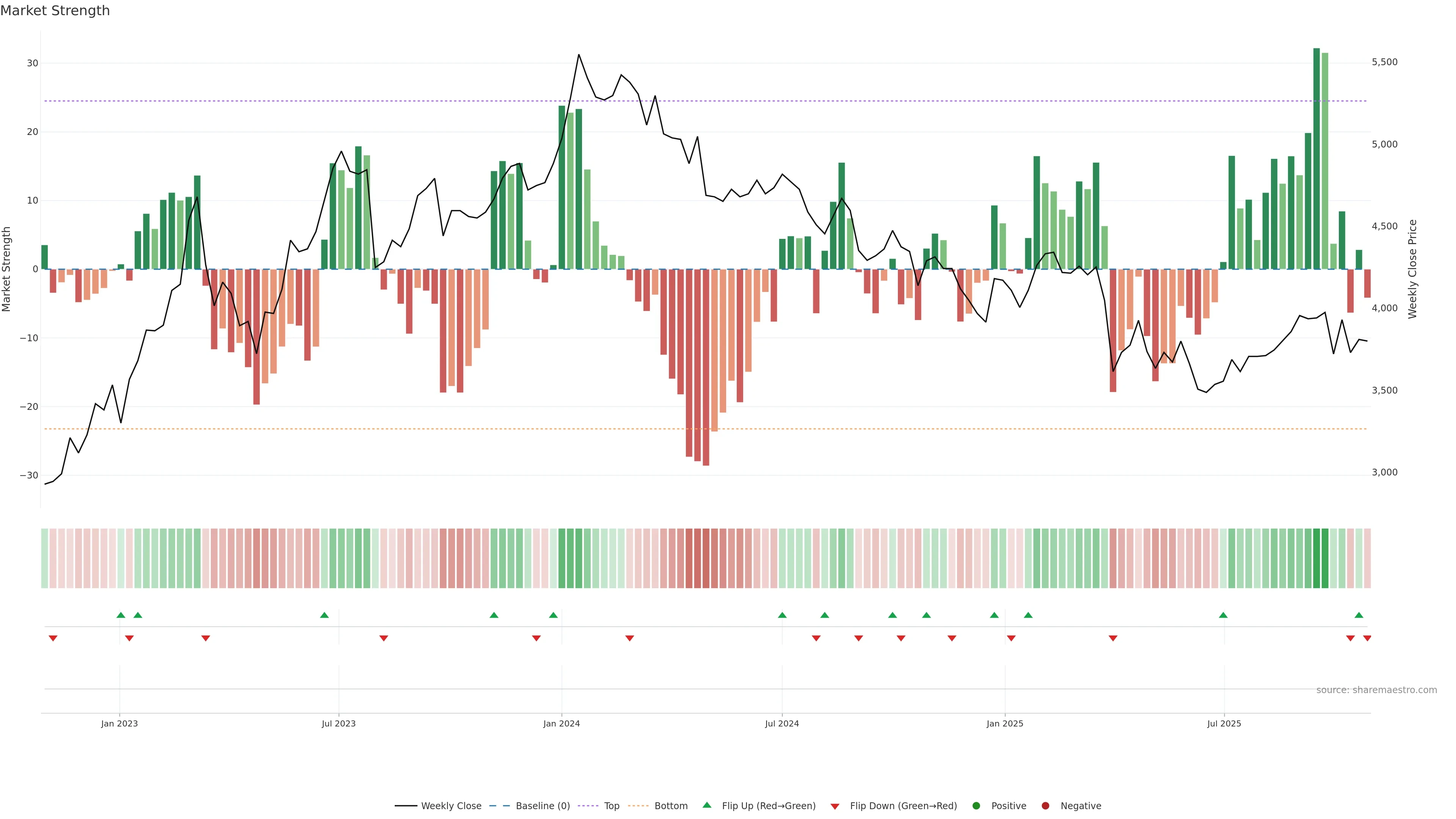Click the Positive green circle legend icon
The width and height of the screenshot is (1456, 819).
pos(976,805)
